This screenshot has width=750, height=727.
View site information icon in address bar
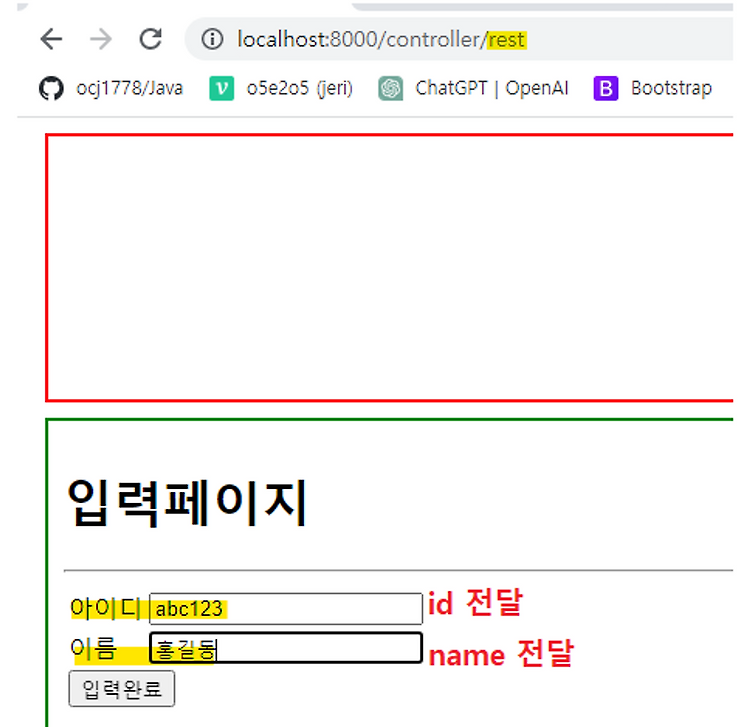pos(212,39)
